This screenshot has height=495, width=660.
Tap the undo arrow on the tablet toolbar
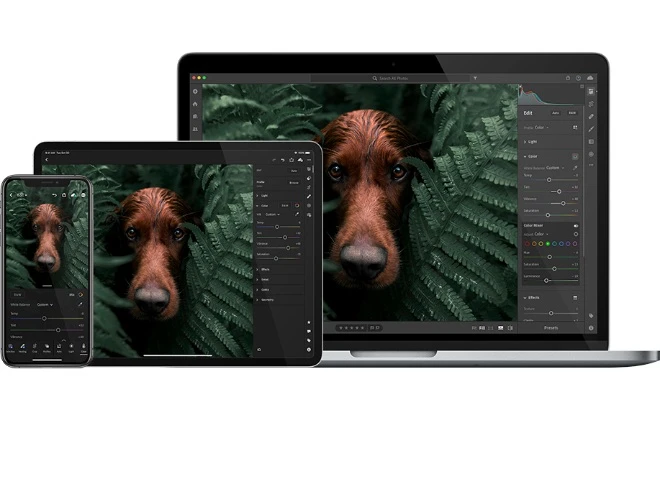(x=283, y=160)
